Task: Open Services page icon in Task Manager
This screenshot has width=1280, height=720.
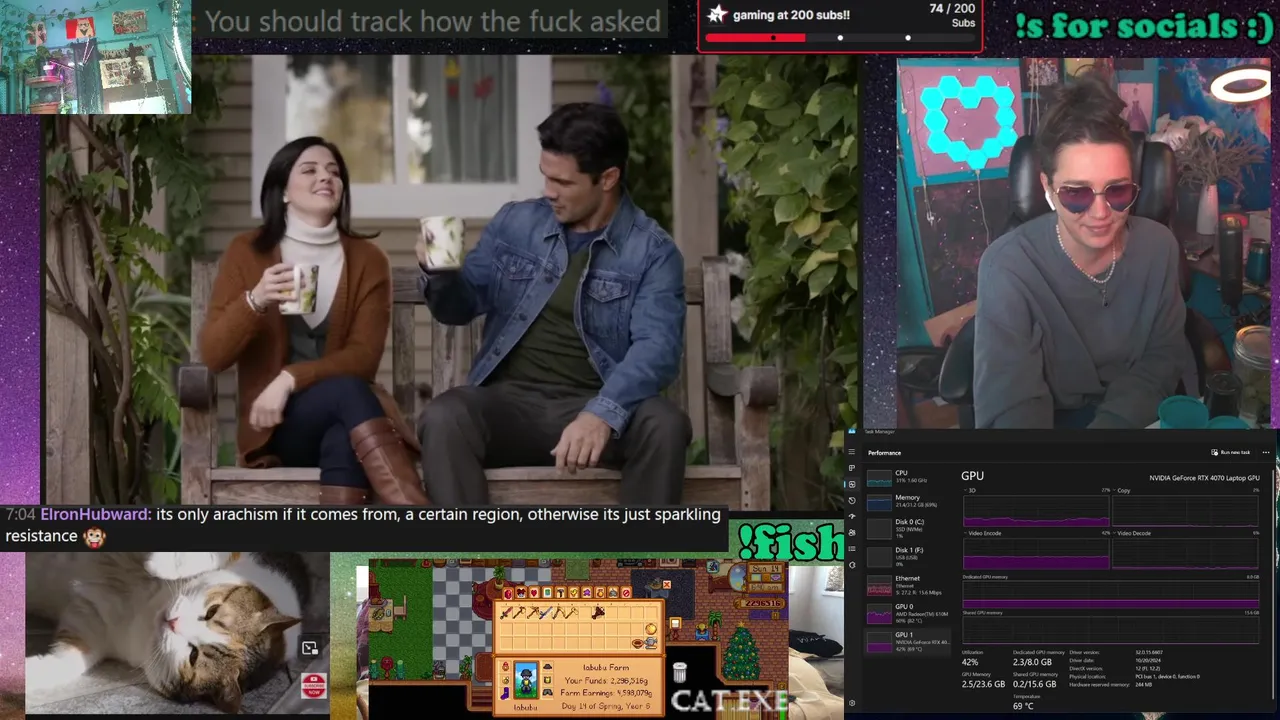Action: (852, 565)
